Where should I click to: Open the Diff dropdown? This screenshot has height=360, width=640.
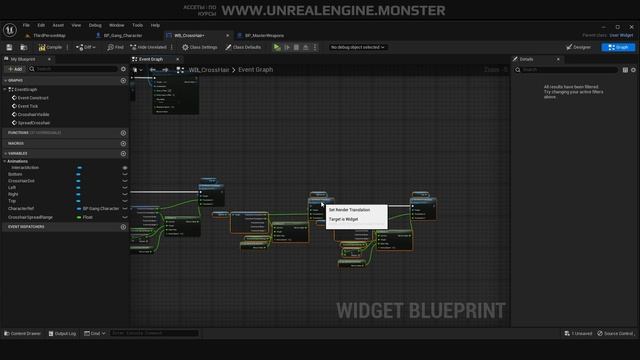pyautogui.click(x=85, y=47)
